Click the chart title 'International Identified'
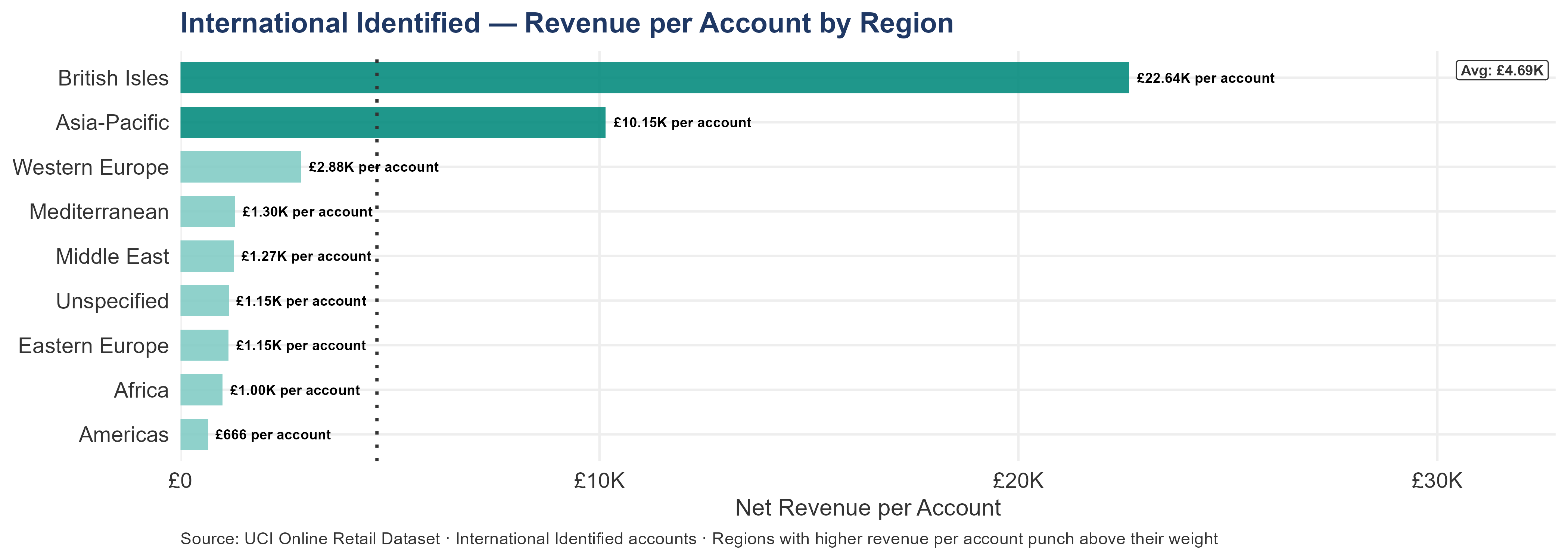The image size is (1568, 560). pyautogui.click(x=330, y=23)
